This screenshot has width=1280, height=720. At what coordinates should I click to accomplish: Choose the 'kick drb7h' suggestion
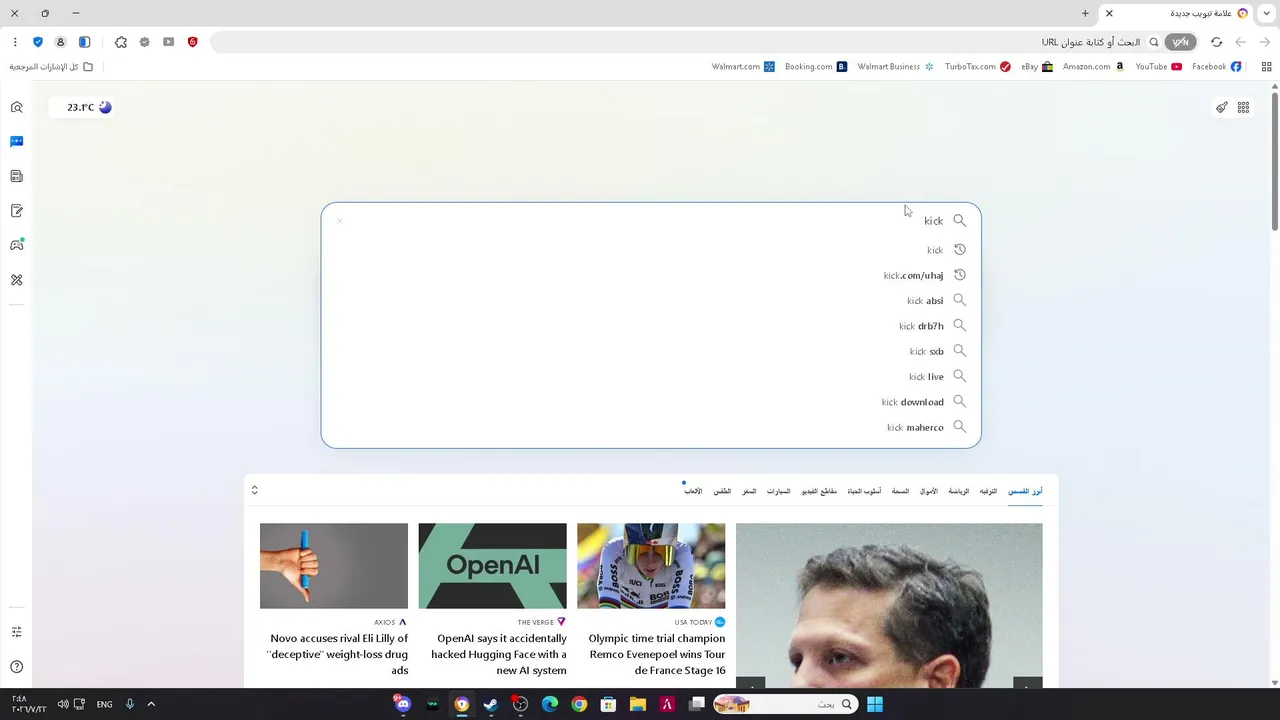point(651,326)
